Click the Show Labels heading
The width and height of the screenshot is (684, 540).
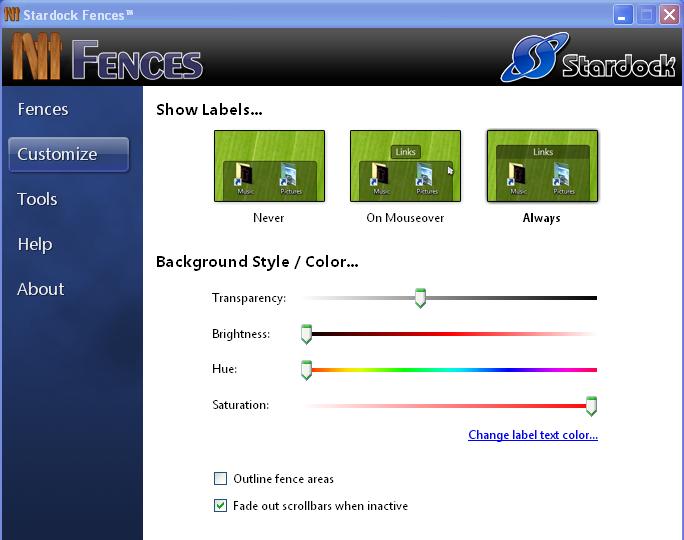pos(209,109)
